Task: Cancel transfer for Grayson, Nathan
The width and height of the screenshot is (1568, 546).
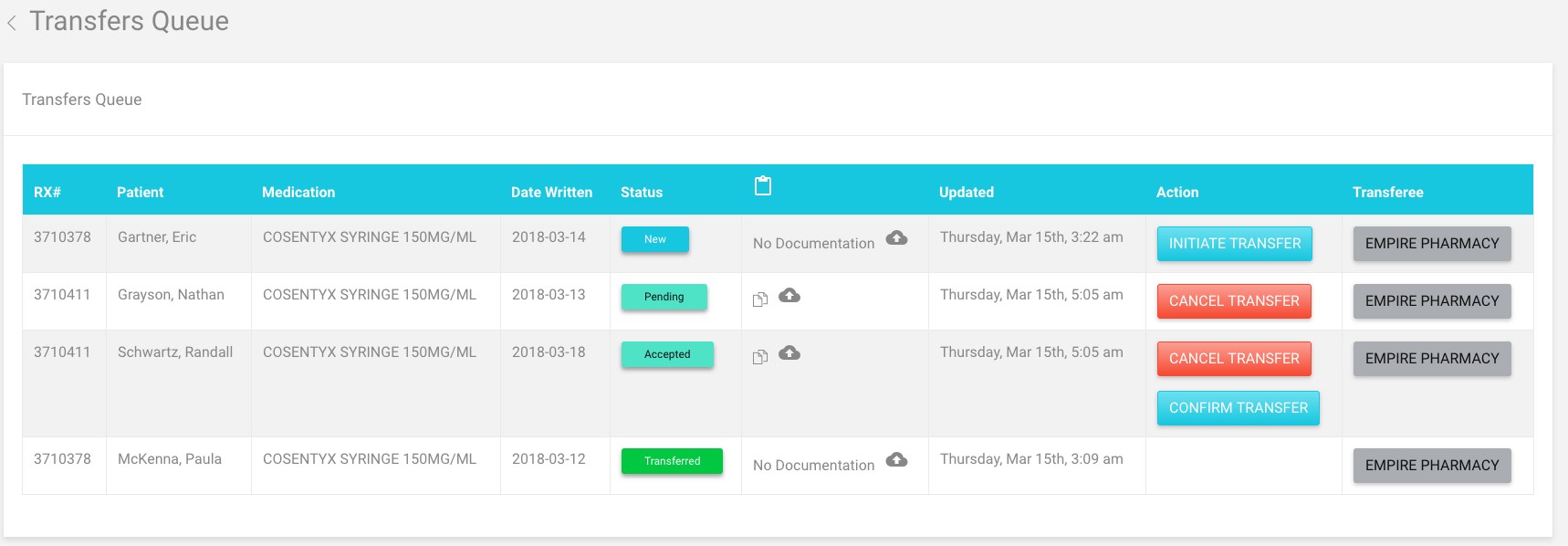Action: click(1234, 301)
